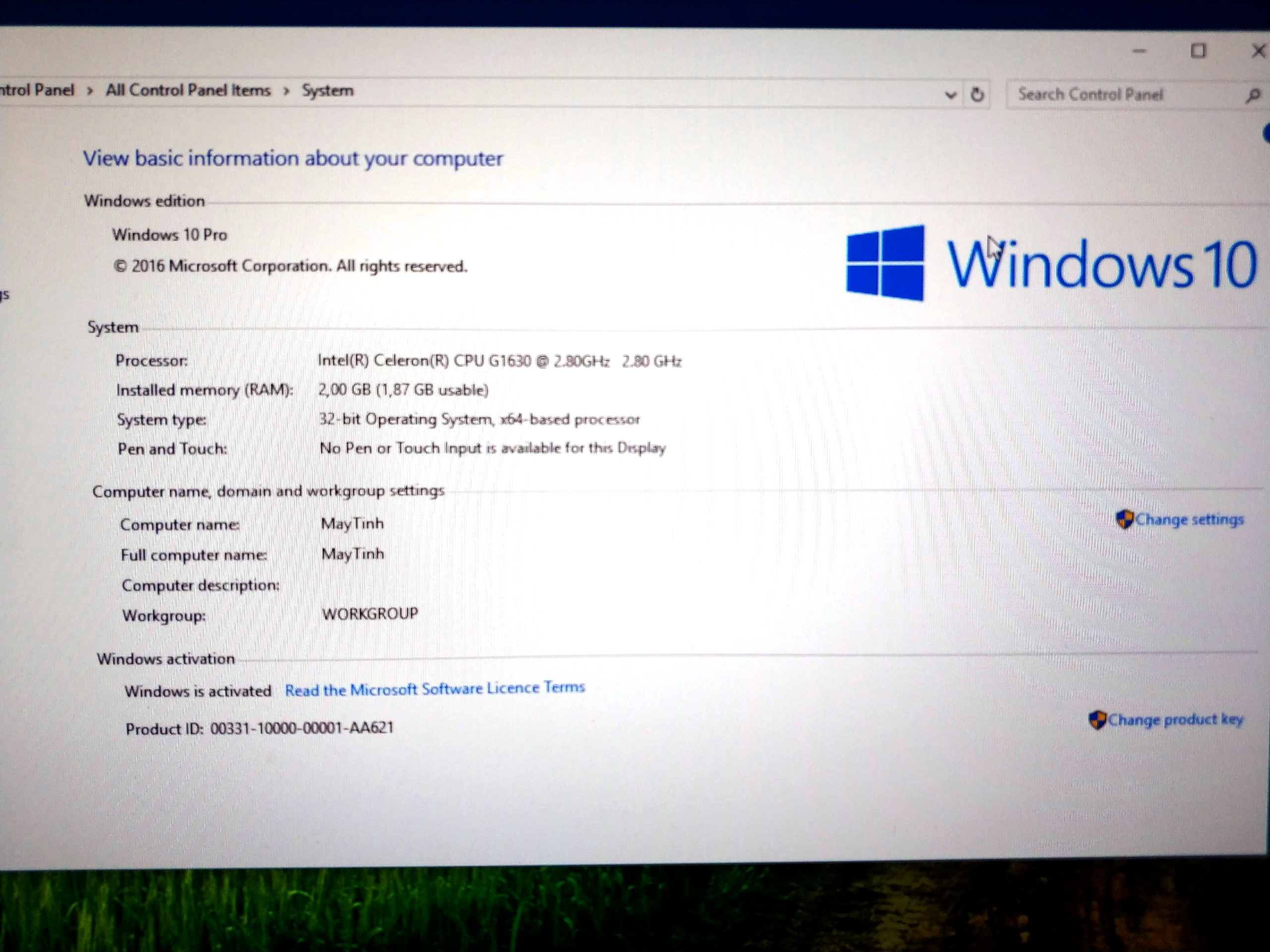Click the Workgroup label

(164, 616)
